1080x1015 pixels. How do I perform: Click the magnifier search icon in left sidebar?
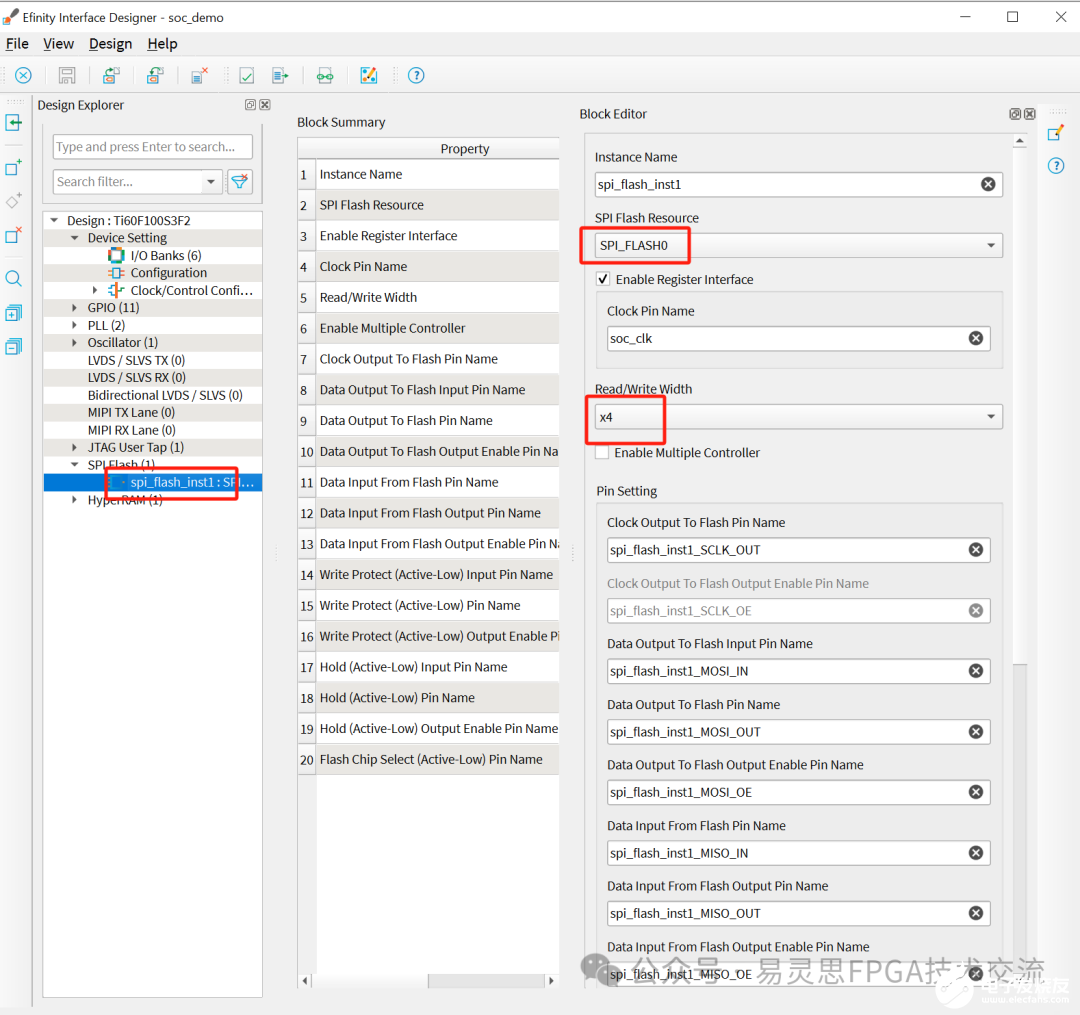pos(14,279)
